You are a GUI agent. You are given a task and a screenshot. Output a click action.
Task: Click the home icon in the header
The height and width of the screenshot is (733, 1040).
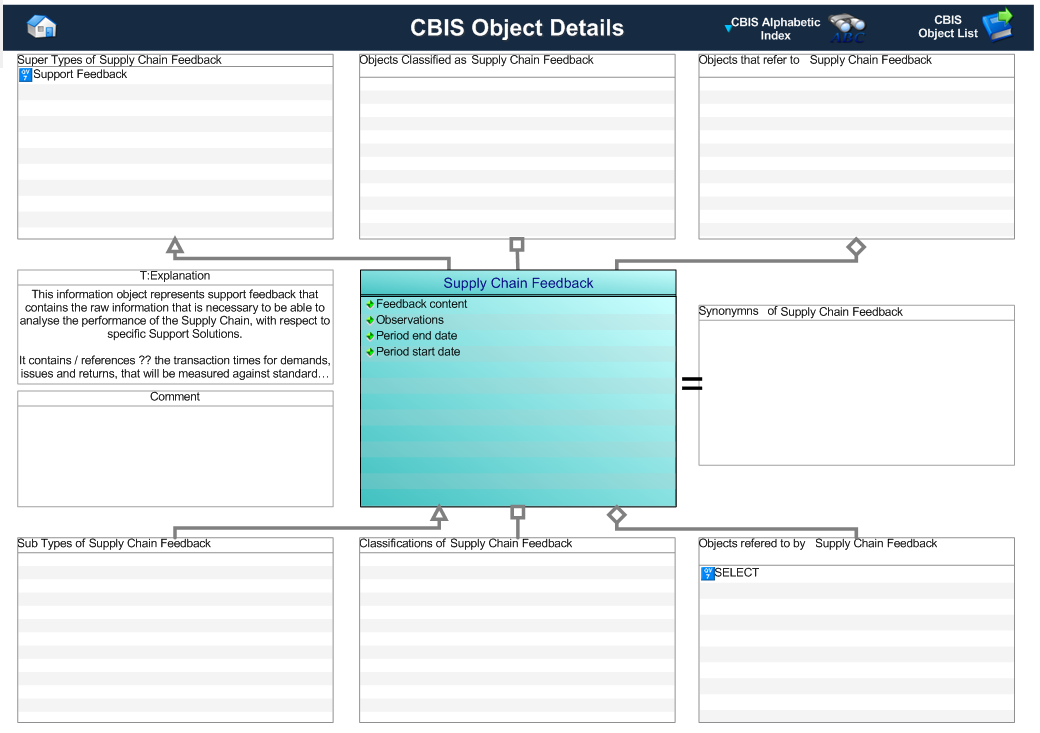(41, 27)
